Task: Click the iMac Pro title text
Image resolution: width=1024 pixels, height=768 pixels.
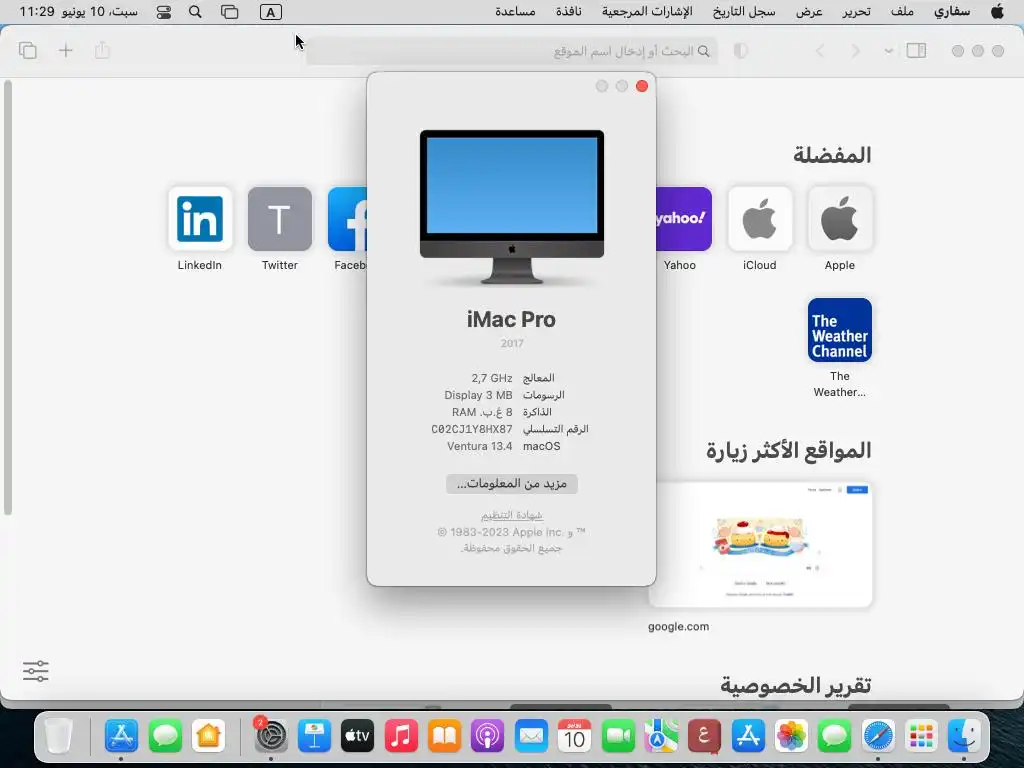Action: point(511,319)
